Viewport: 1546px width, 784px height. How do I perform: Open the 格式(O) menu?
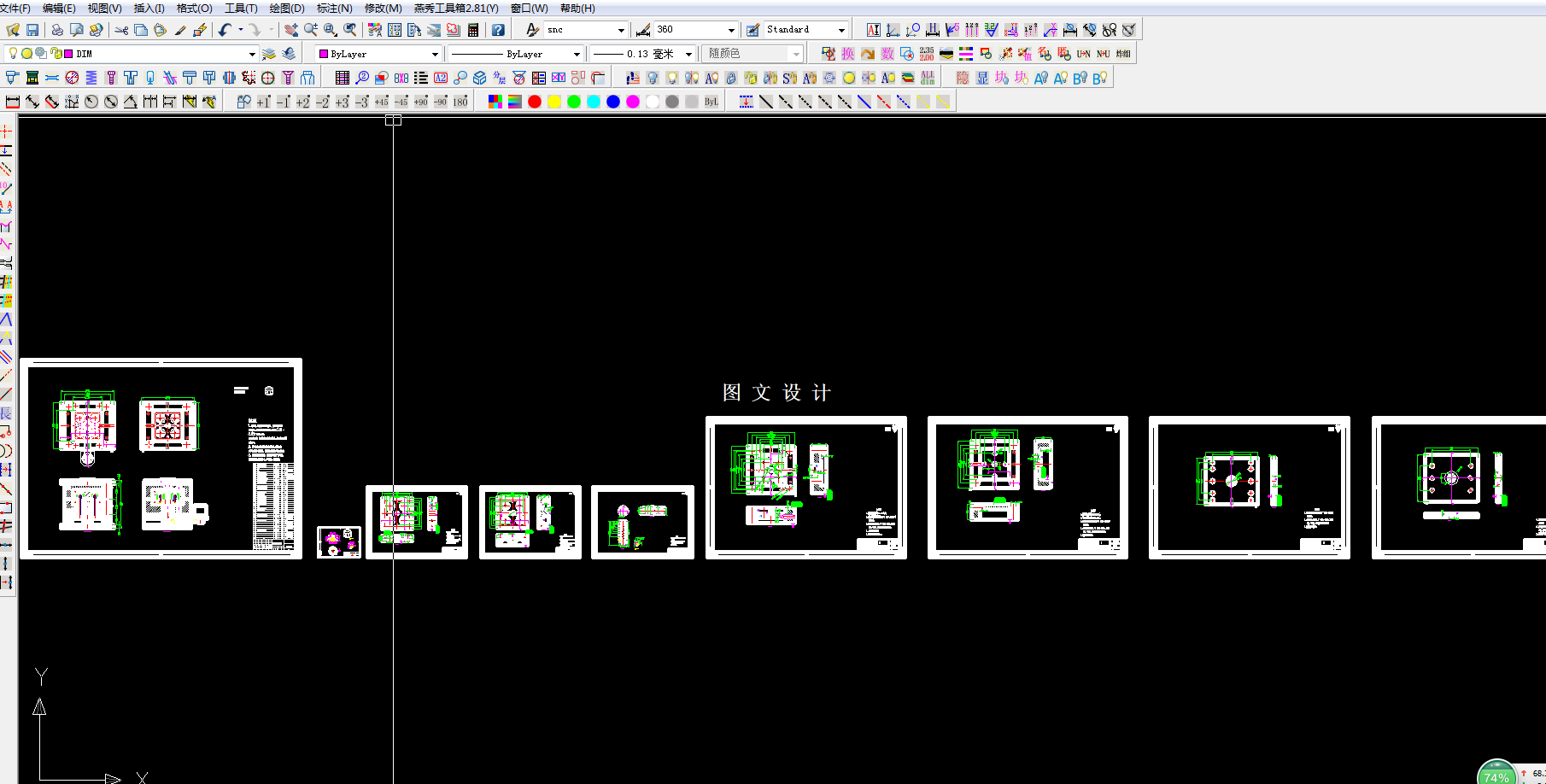point(195,9)
